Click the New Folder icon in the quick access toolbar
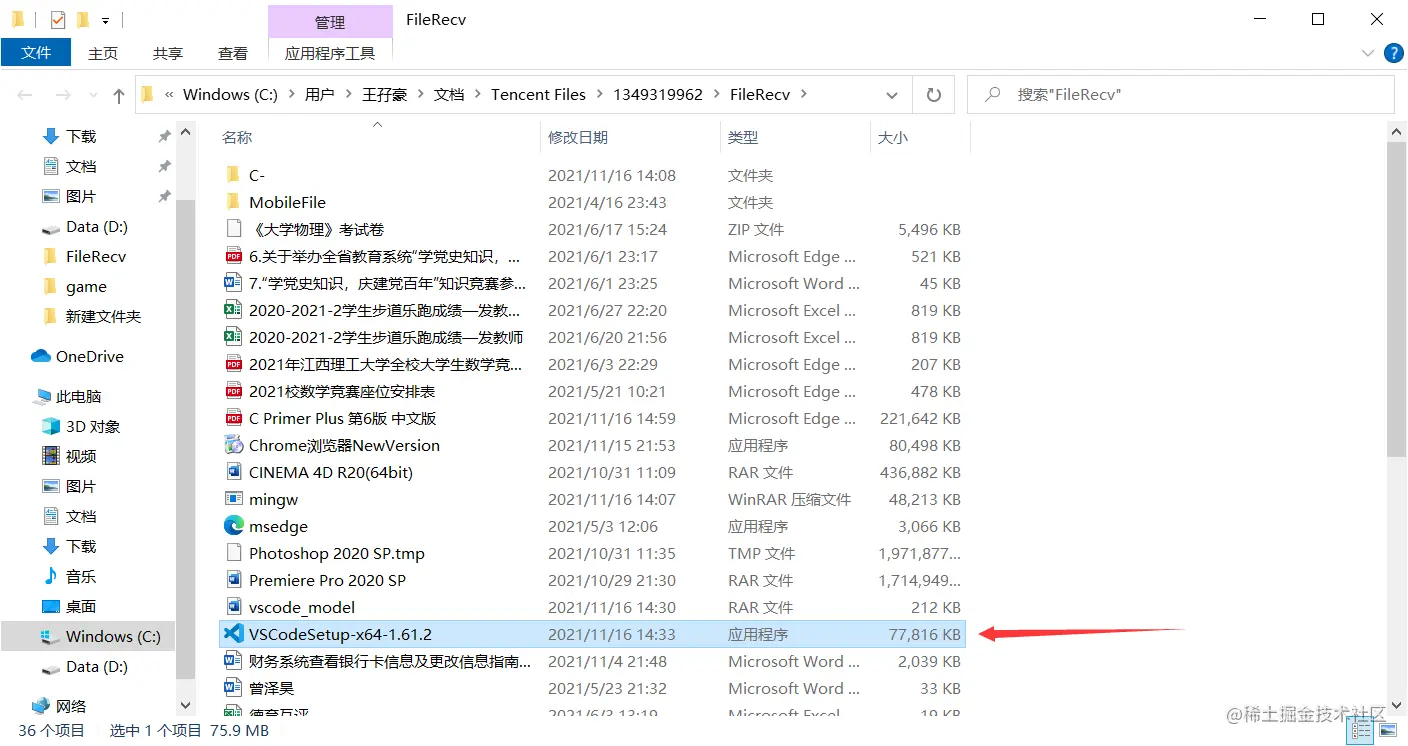 83,19
